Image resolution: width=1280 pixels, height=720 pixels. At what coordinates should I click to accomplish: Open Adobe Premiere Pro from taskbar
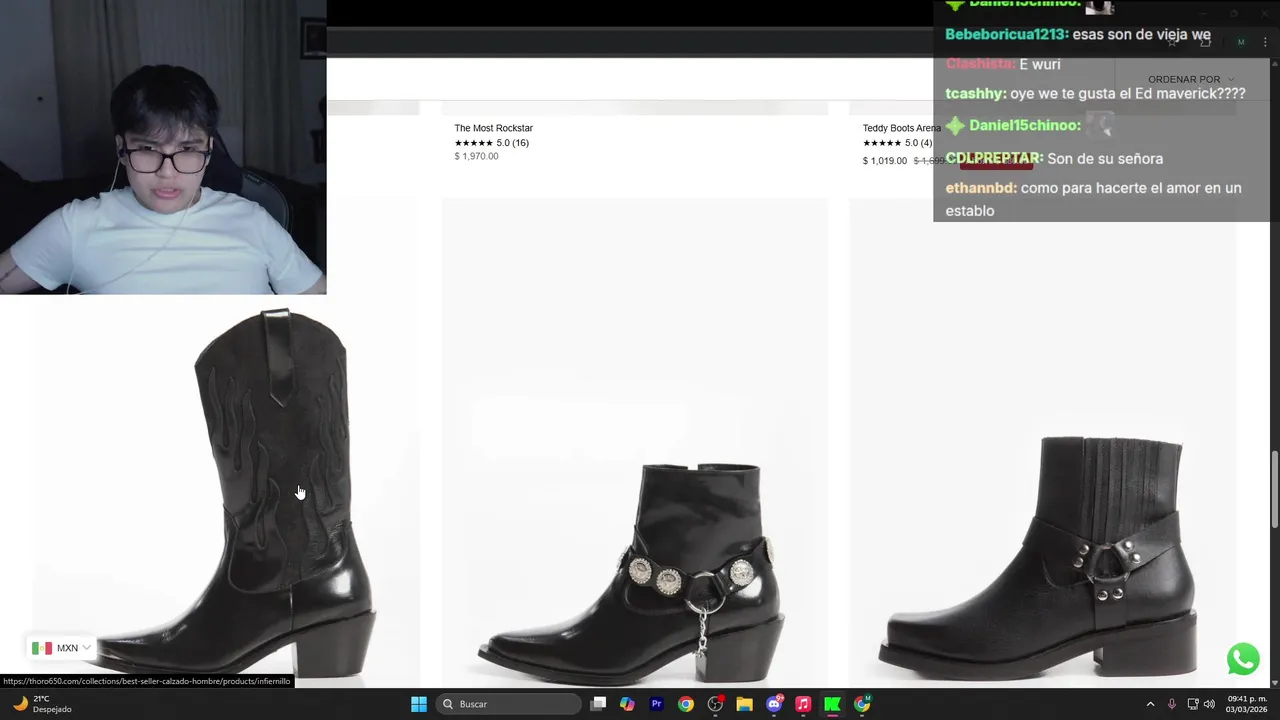pos(656,704)
